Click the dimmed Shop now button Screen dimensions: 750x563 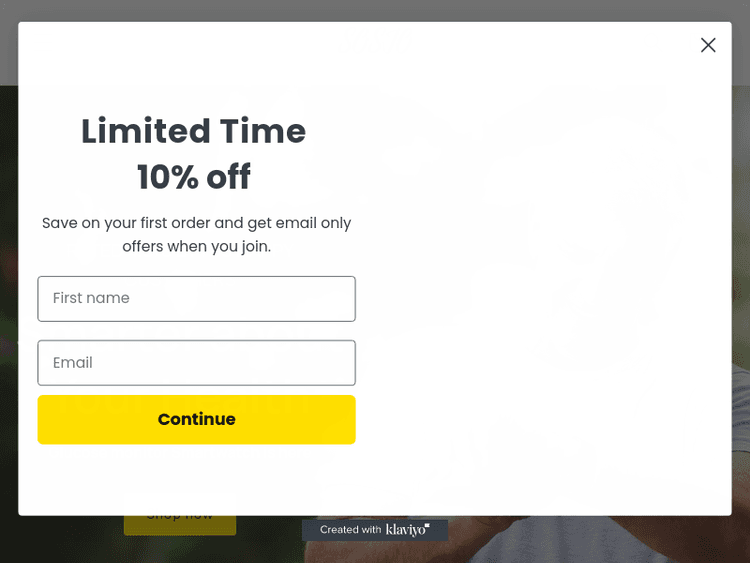click(x=180, y=524)
